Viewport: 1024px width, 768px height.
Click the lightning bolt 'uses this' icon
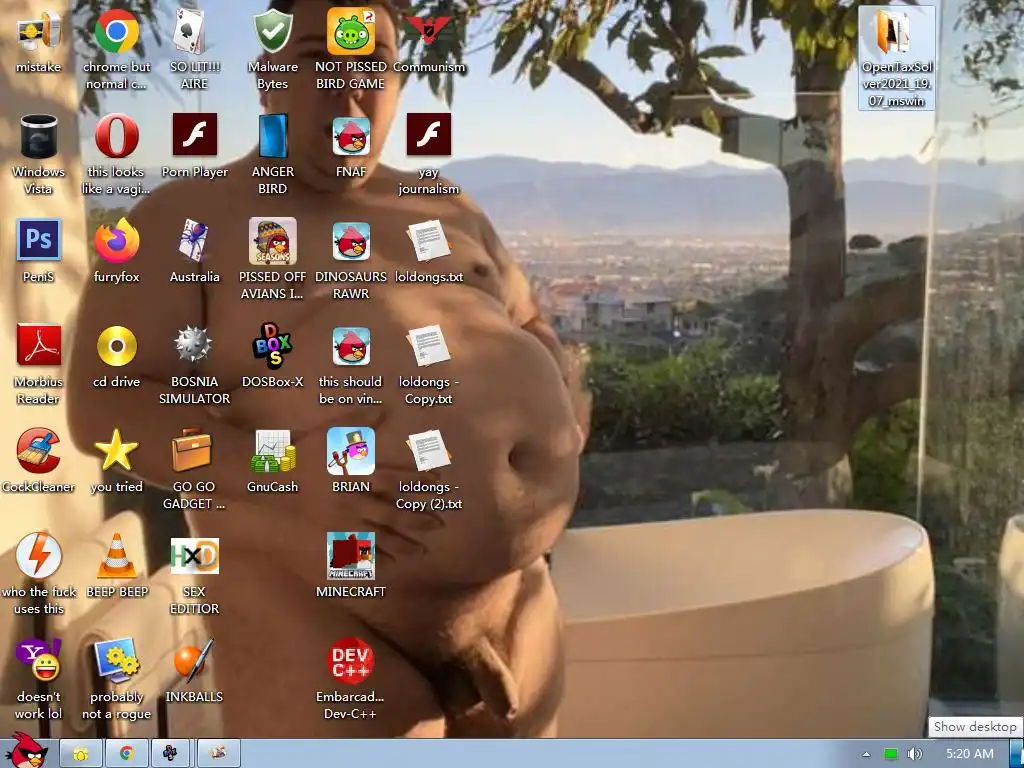click(38, 574)
